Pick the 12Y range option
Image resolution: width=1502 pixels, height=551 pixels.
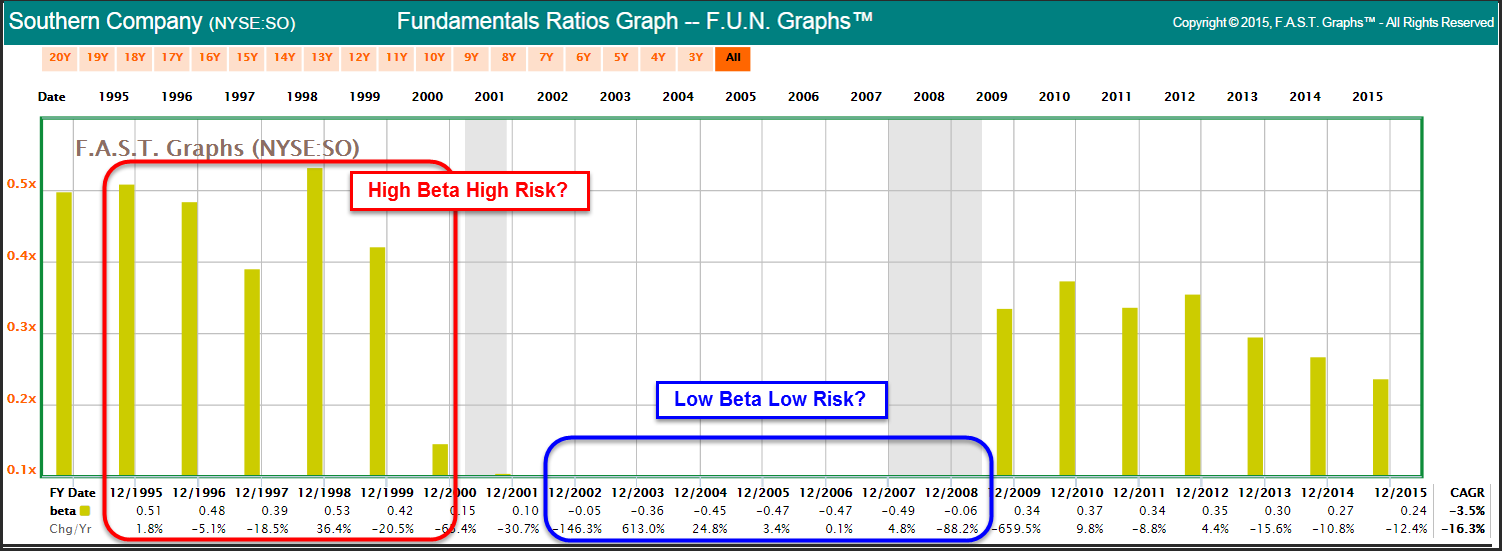[x=359, y=58]
